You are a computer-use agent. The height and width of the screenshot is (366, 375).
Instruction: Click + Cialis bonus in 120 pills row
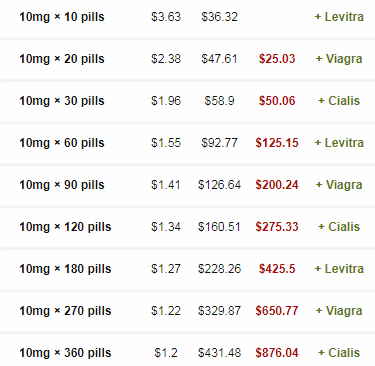coord(339,227)
